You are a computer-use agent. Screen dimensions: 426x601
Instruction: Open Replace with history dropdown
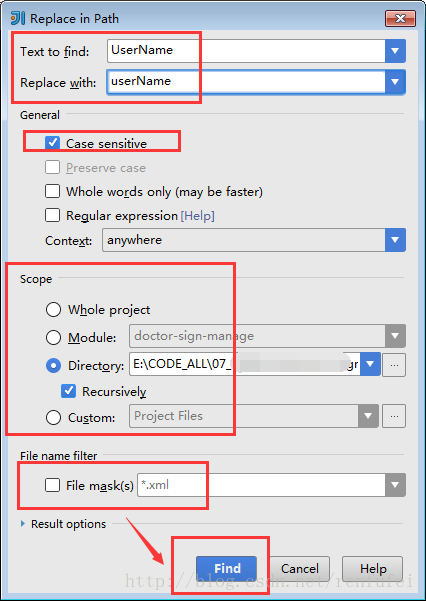395,81
